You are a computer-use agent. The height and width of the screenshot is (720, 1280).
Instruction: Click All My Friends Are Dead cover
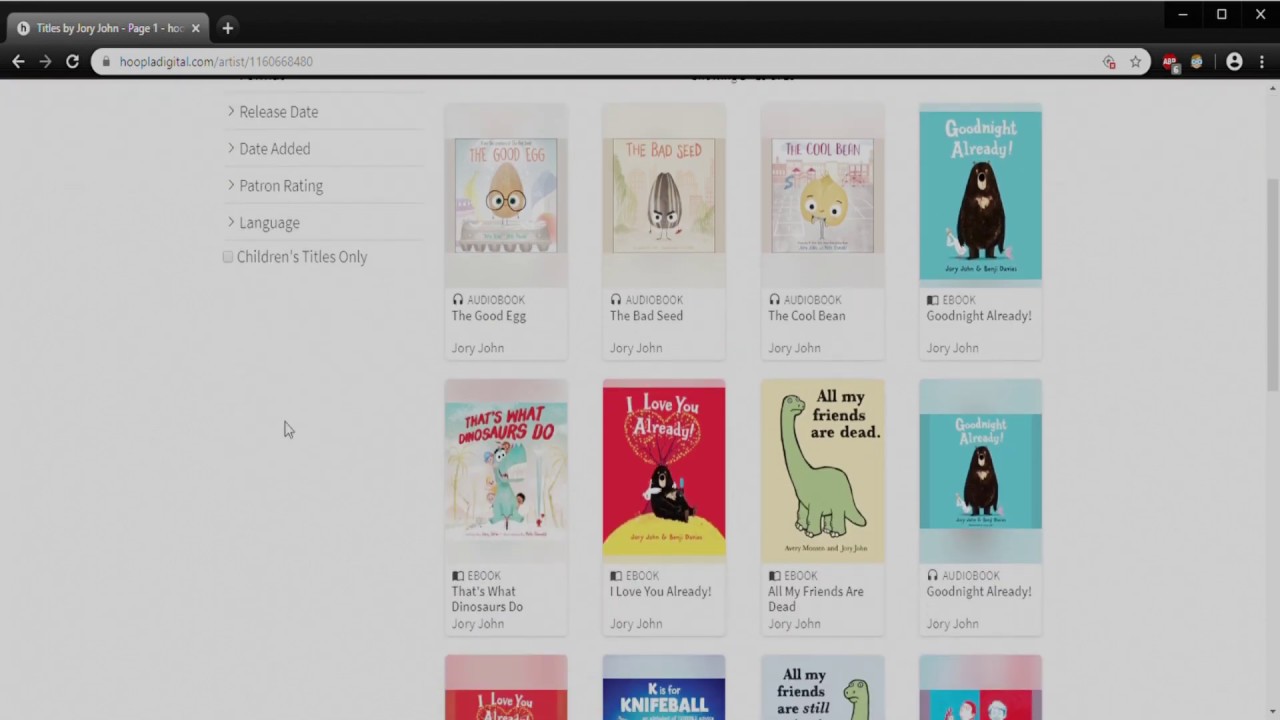pyautogui.click(x=822, y=471)
